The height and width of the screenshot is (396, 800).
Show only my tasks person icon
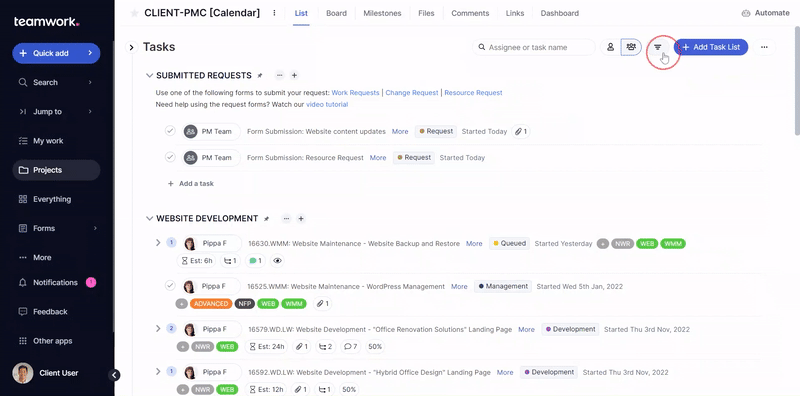pyautogui.click(x=610, y=47)
